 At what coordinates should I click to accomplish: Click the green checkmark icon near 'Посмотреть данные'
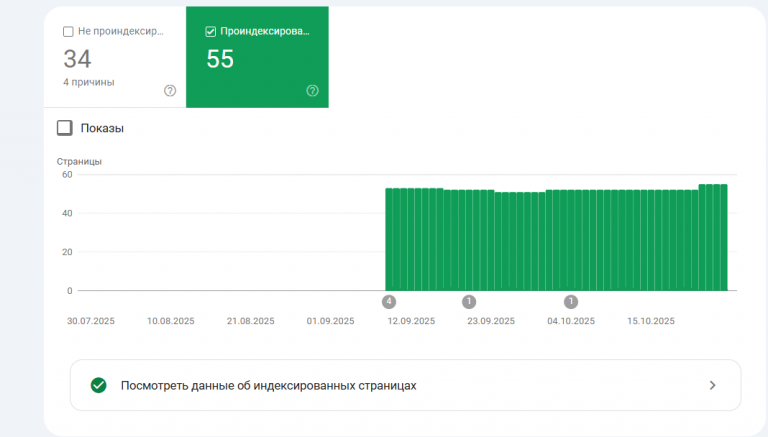[x=98, y=385]
